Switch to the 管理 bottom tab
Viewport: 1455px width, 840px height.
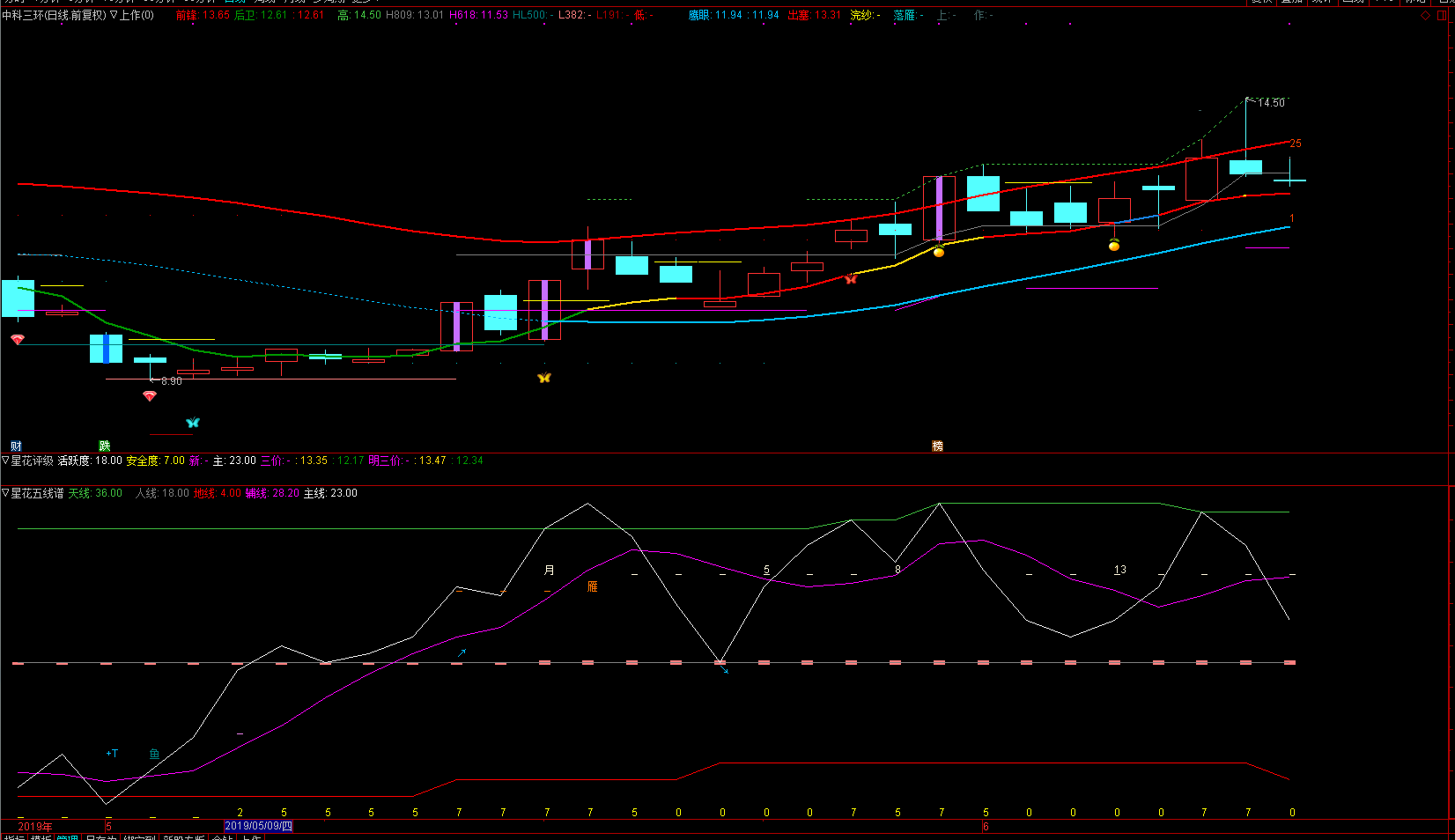67,836
